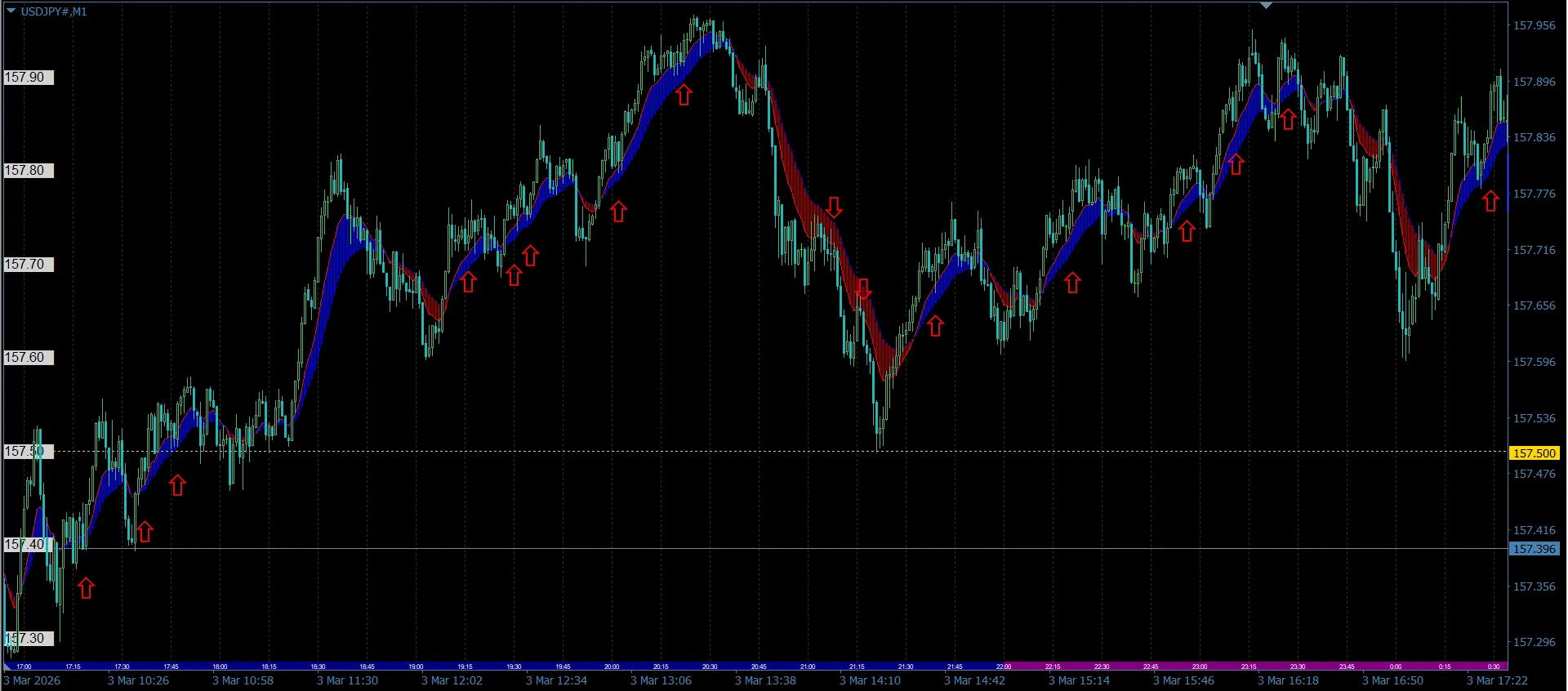
Task: Click the up arrow beneath the highest price peak
Action: pos(684,95)
